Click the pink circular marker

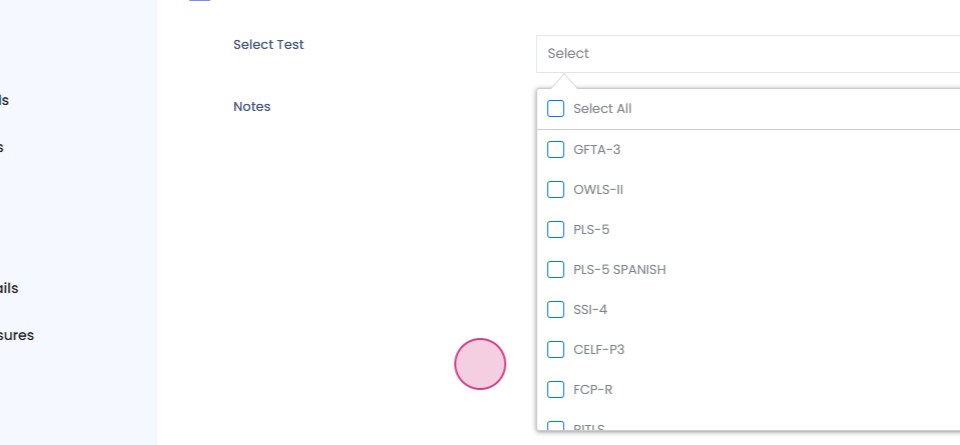click(480, 364)
